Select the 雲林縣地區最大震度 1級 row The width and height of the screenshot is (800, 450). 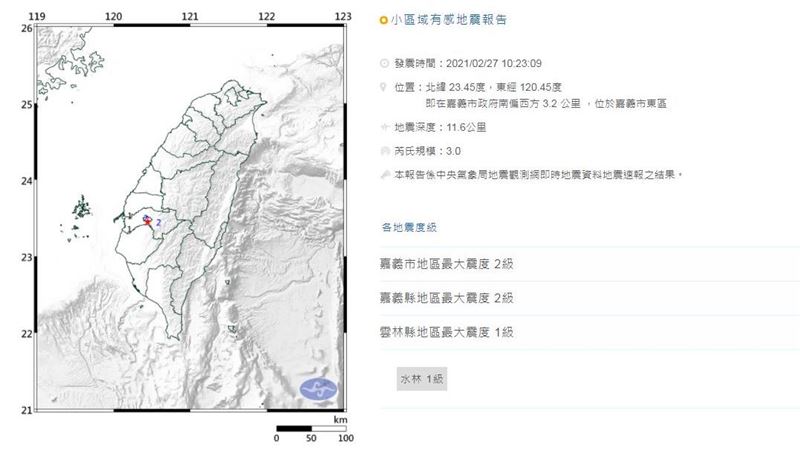tap(589, 332)
